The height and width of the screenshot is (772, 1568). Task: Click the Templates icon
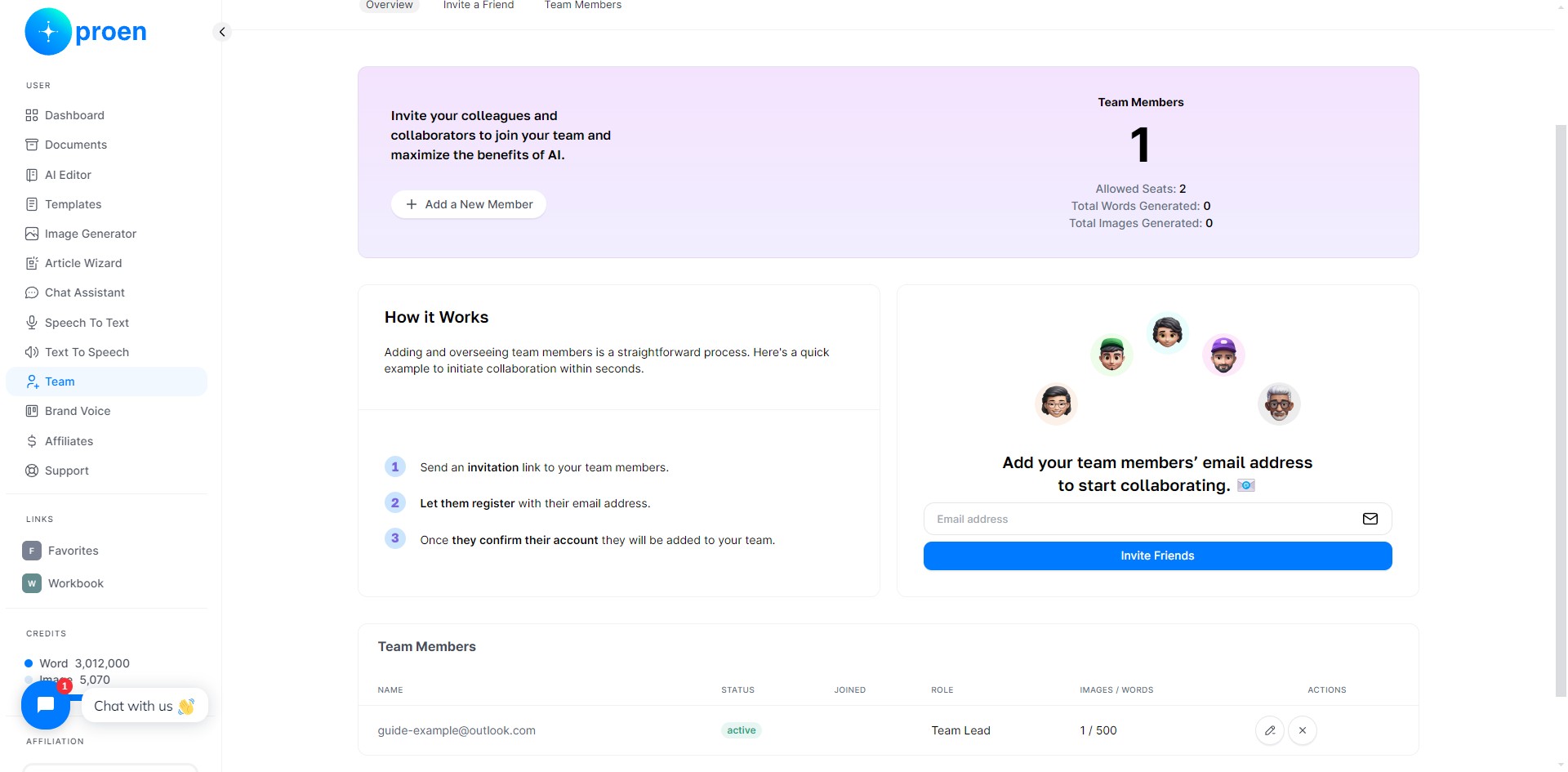32,204
